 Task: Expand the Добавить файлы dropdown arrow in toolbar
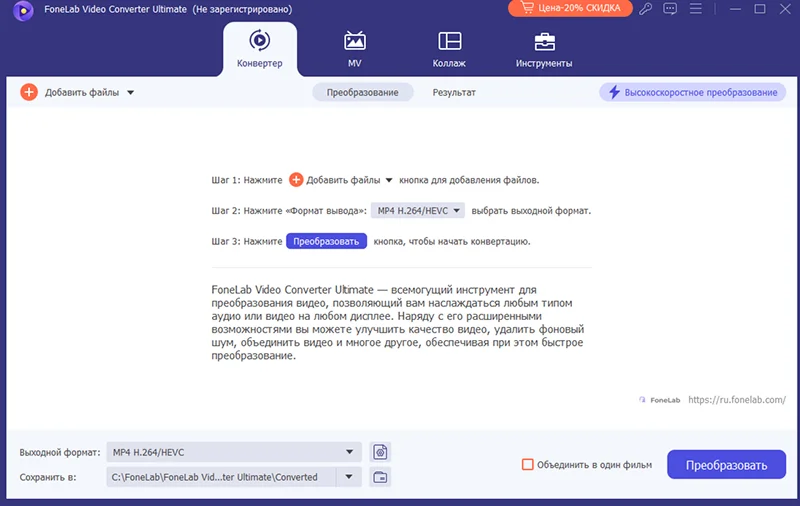pos(131,93)
